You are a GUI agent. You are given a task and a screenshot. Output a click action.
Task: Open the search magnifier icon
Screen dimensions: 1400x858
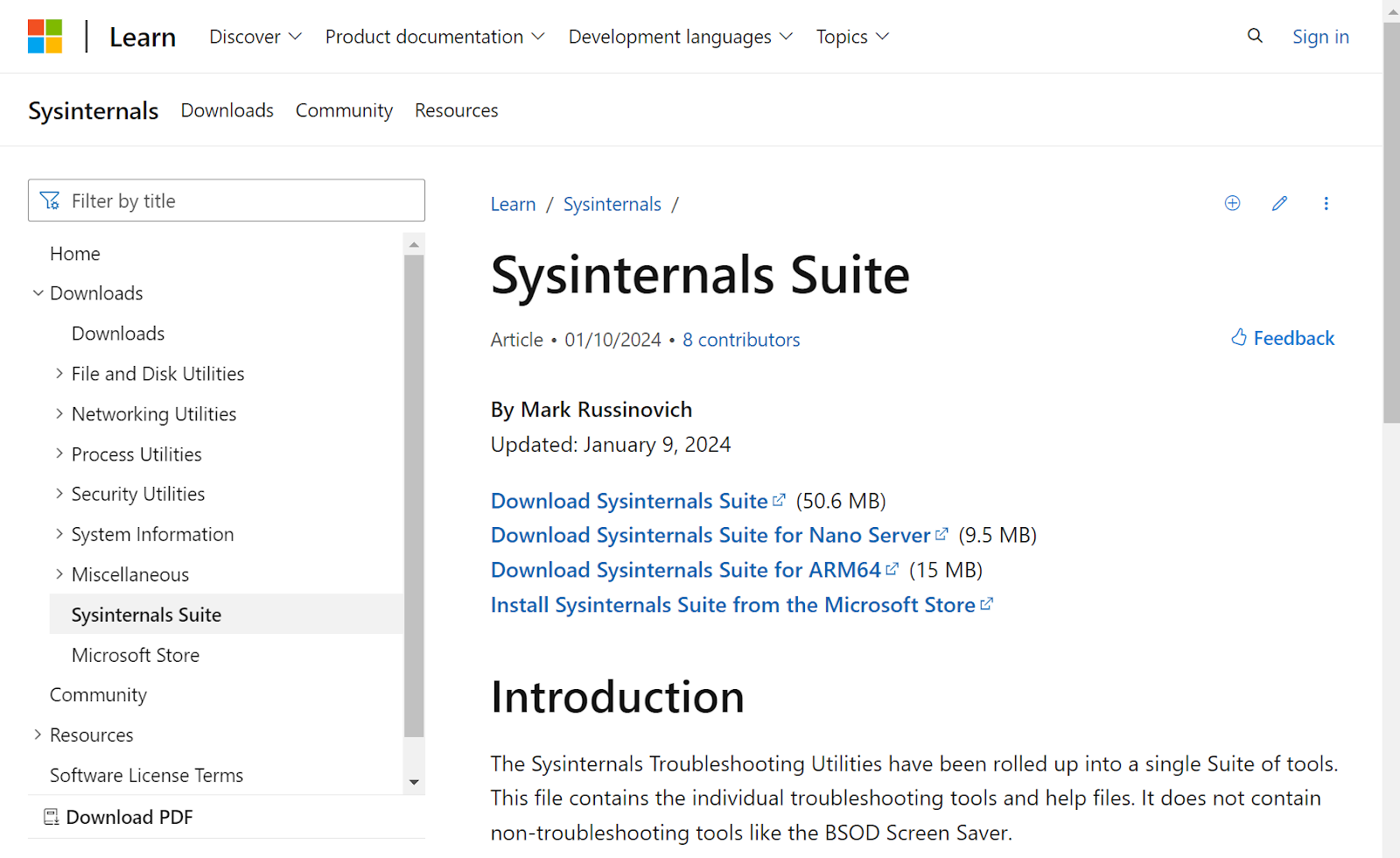1255,36
